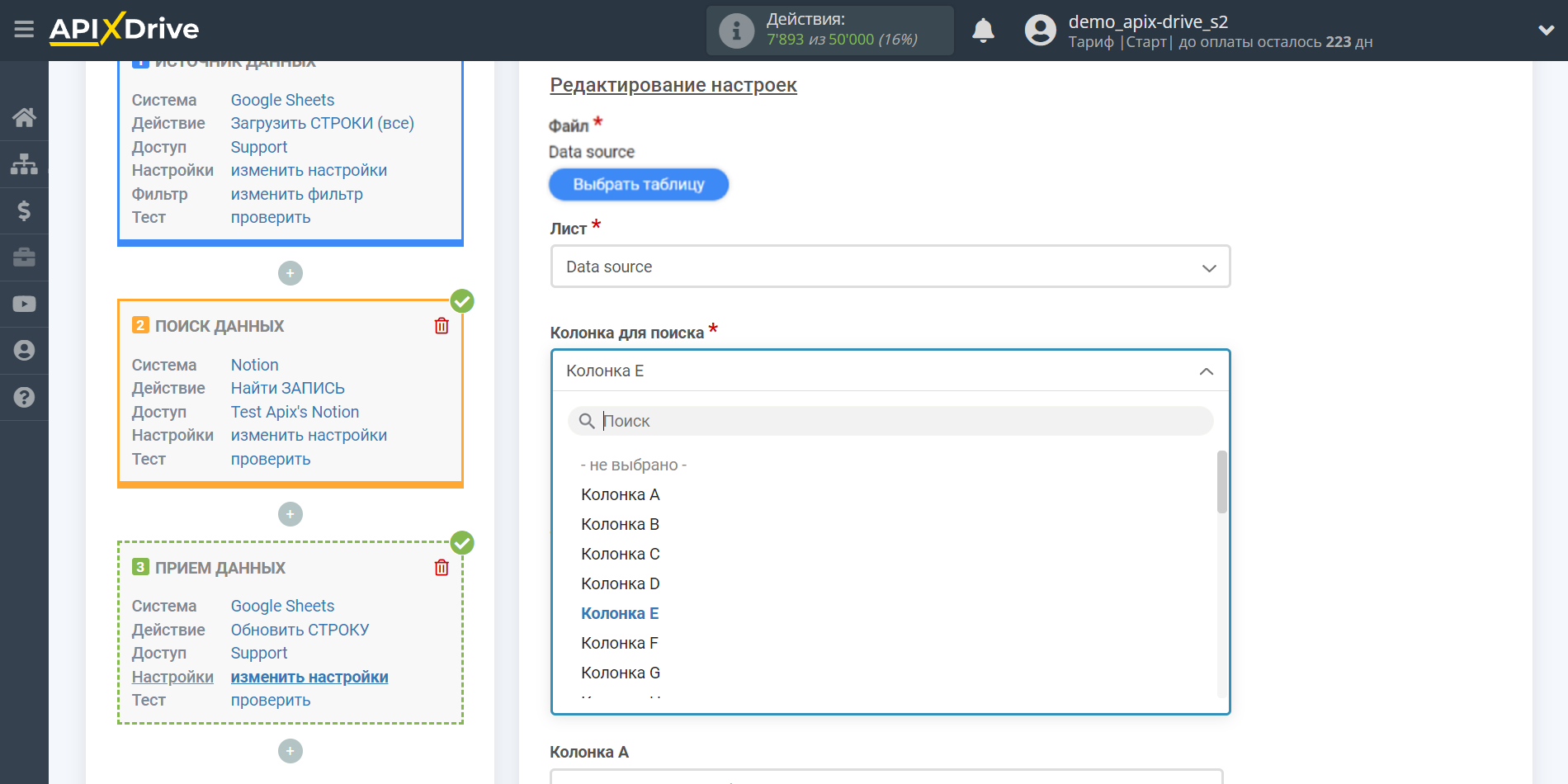Click bold изменить настройки link
The height and width of the screenshot is (784, 1568).
(309, 677)
